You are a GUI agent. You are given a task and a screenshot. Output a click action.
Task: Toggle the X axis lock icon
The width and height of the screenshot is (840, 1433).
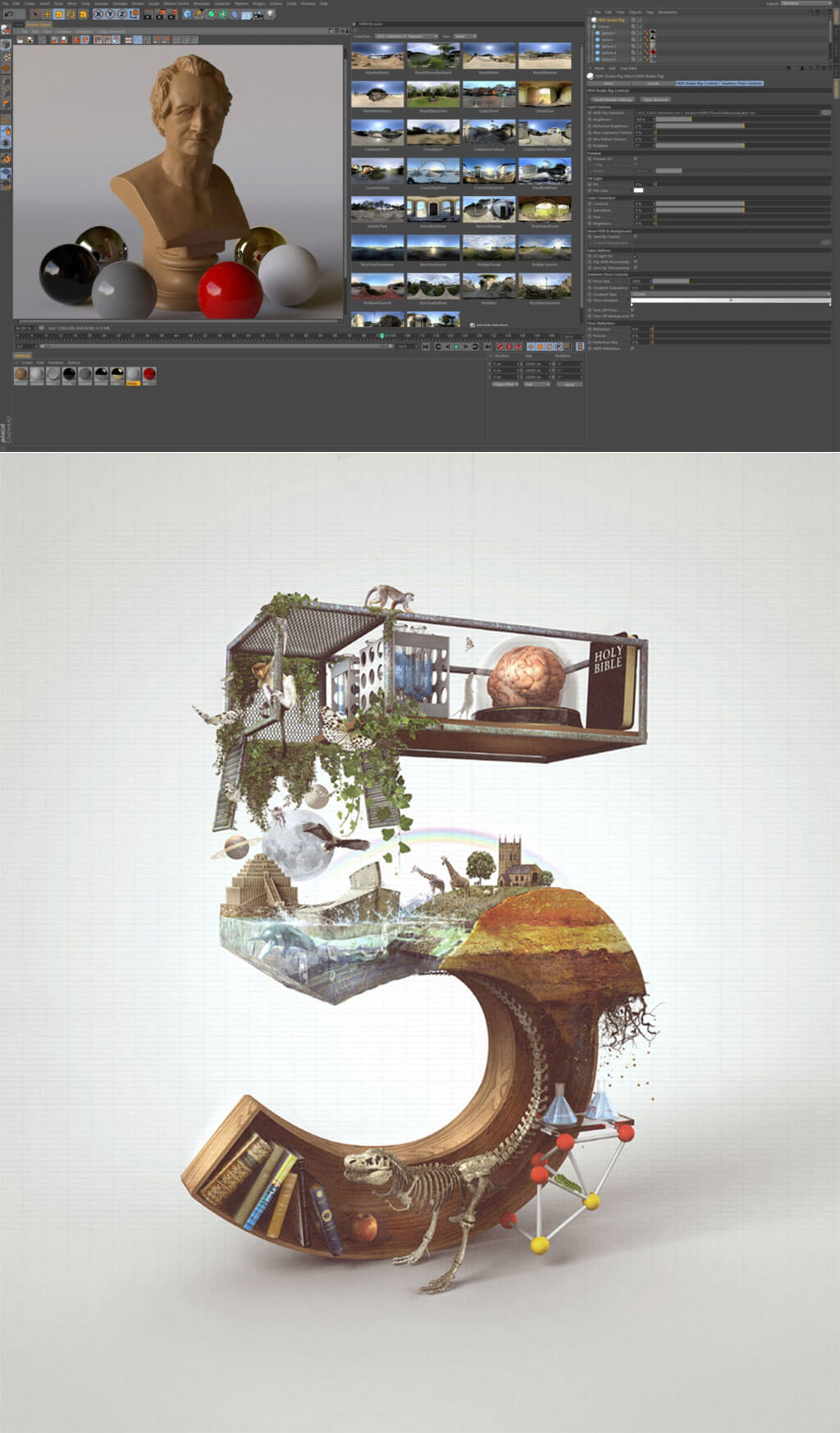(98, 14)
